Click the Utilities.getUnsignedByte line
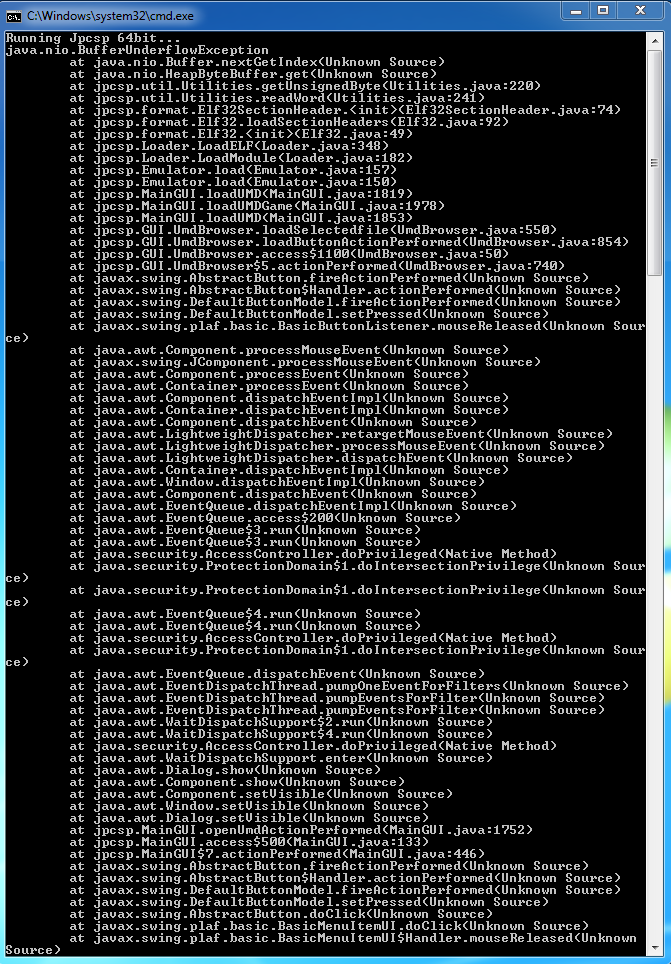The image size is (671, 964). (304, 86)
